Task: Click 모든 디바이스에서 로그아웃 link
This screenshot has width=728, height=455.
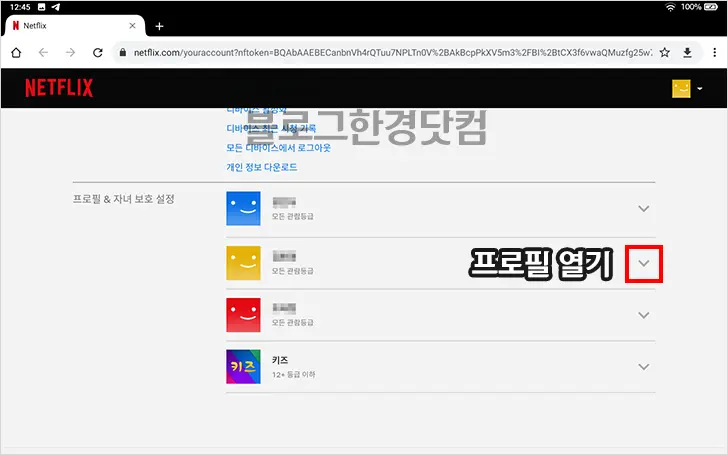Action: (279, 148)
